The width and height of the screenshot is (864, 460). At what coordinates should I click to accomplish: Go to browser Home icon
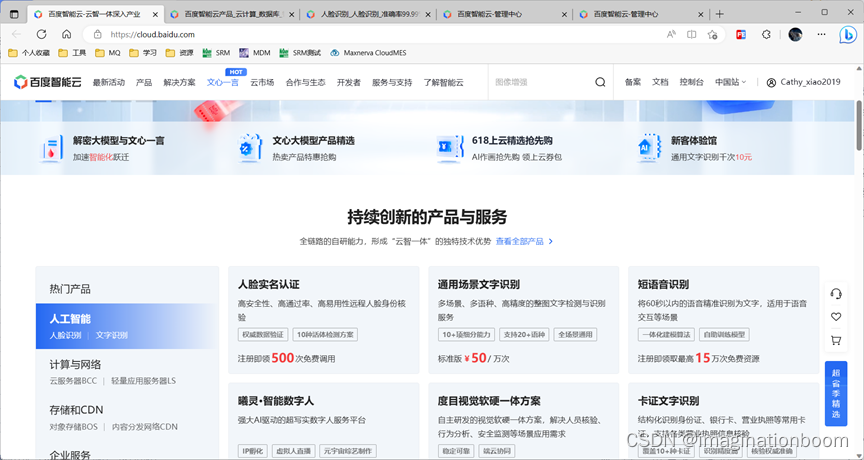(x=67, y=34)
